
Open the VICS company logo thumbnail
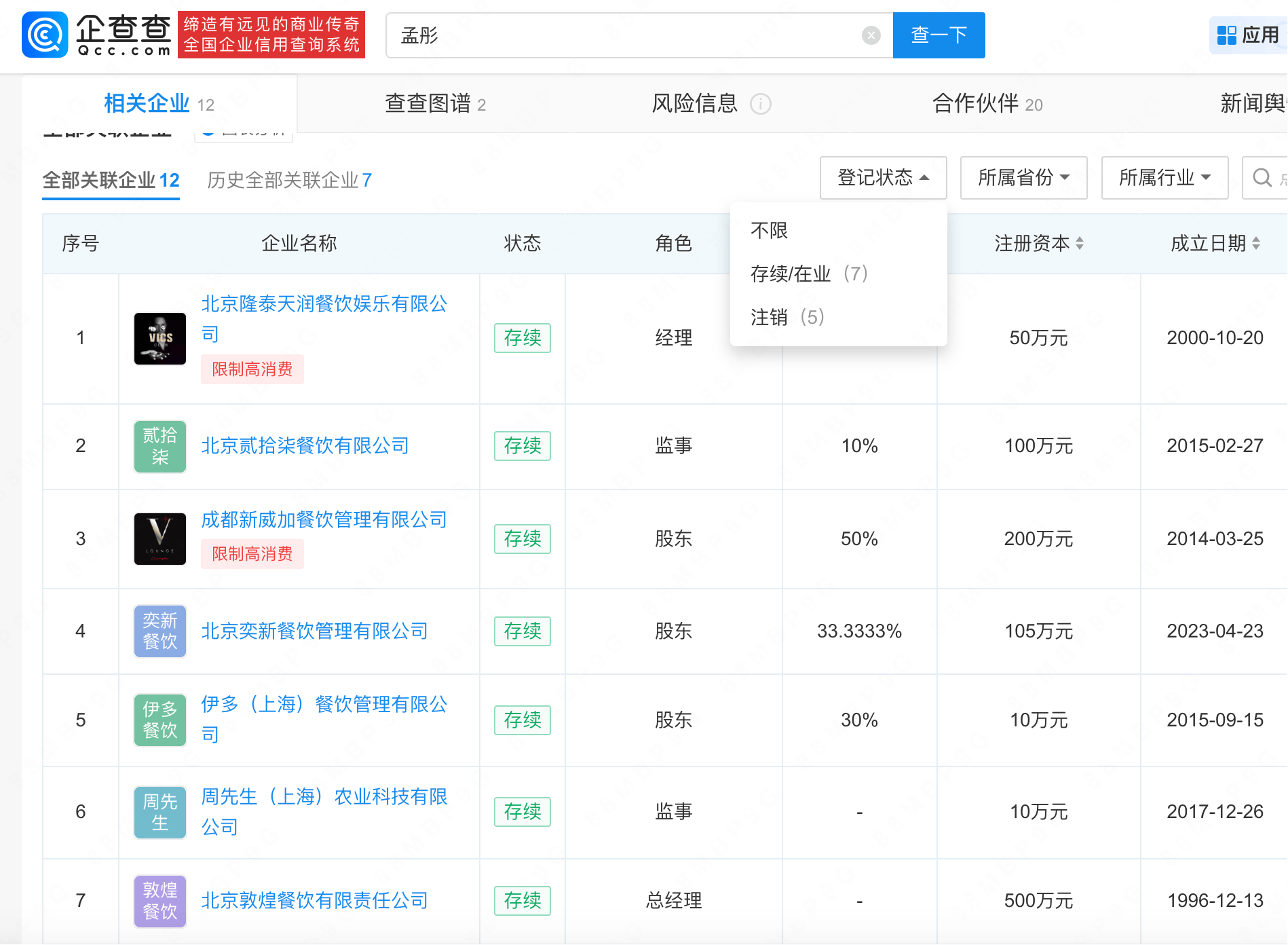tap(159, 338)
